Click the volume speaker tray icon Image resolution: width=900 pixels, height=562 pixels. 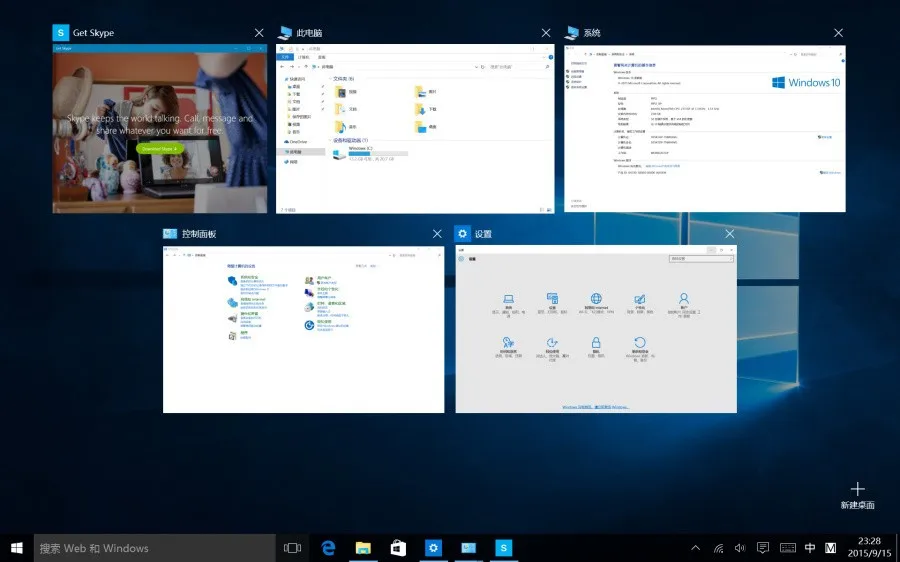click(x=740, y=548)
